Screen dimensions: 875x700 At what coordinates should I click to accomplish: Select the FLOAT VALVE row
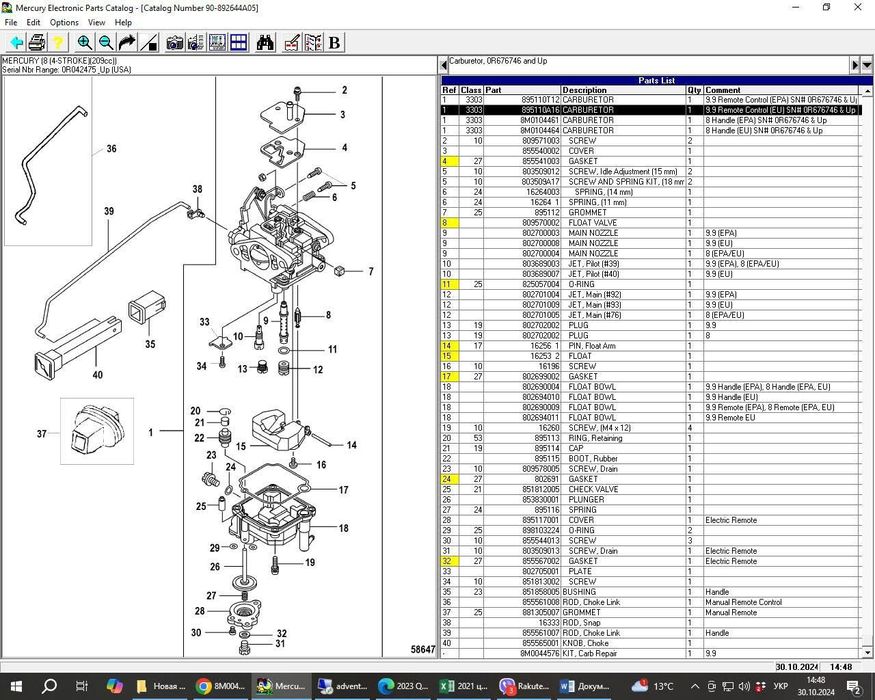650,223
